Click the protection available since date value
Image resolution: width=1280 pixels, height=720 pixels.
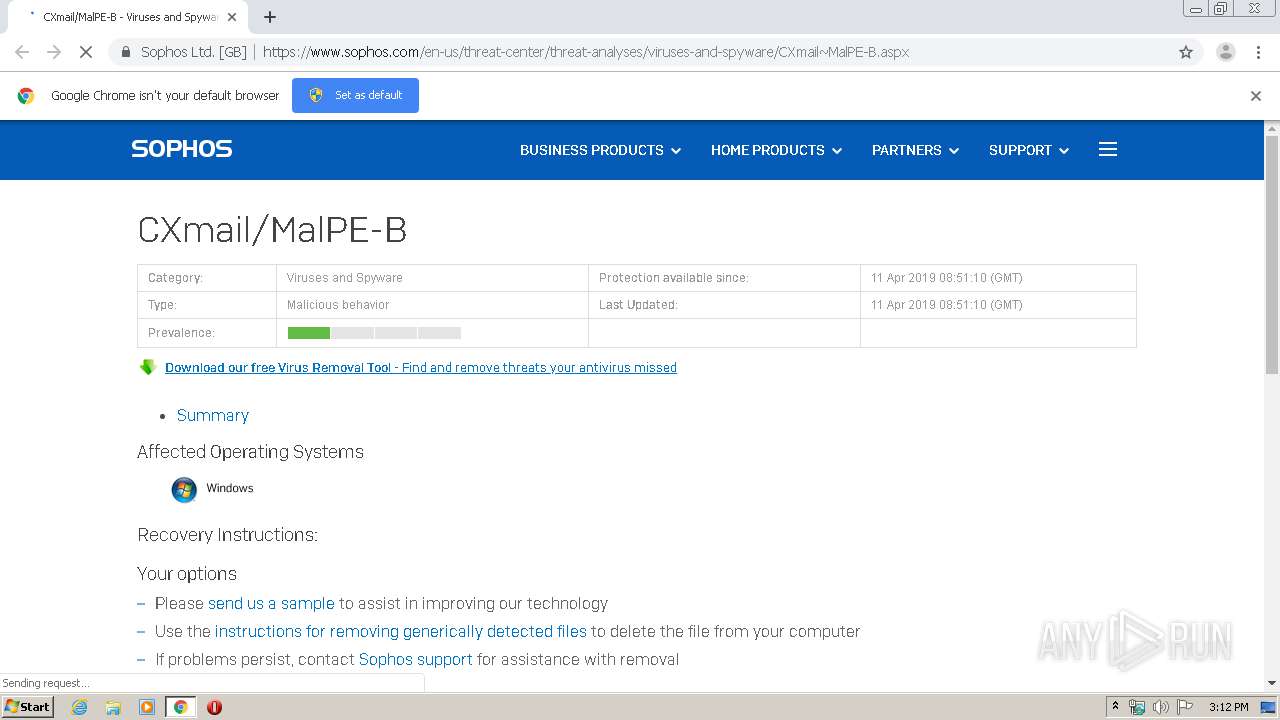(946, 278)
